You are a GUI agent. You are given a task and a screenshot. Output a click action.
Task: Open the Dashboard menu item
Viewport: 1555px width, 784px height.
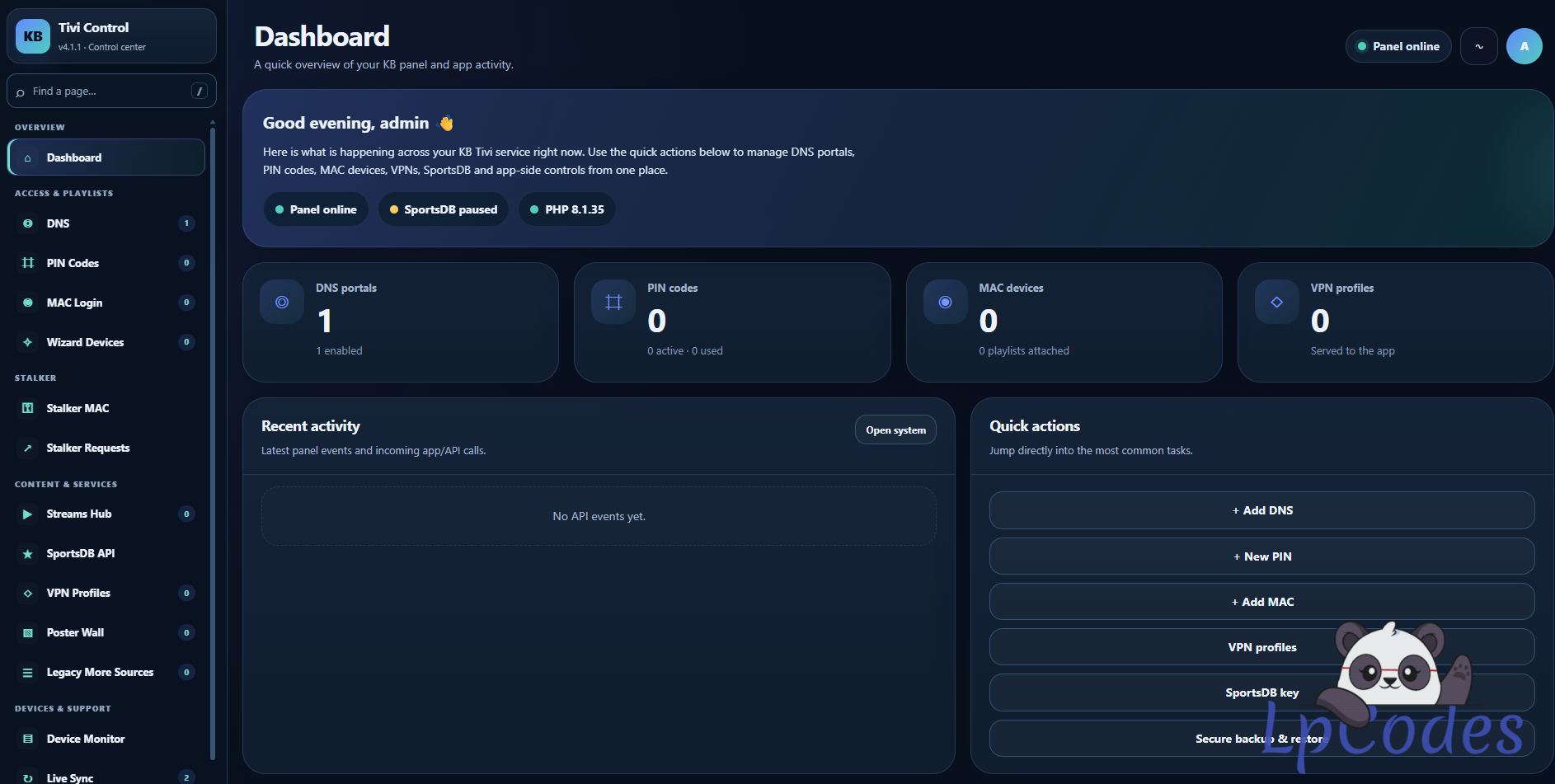click(106, 157)
